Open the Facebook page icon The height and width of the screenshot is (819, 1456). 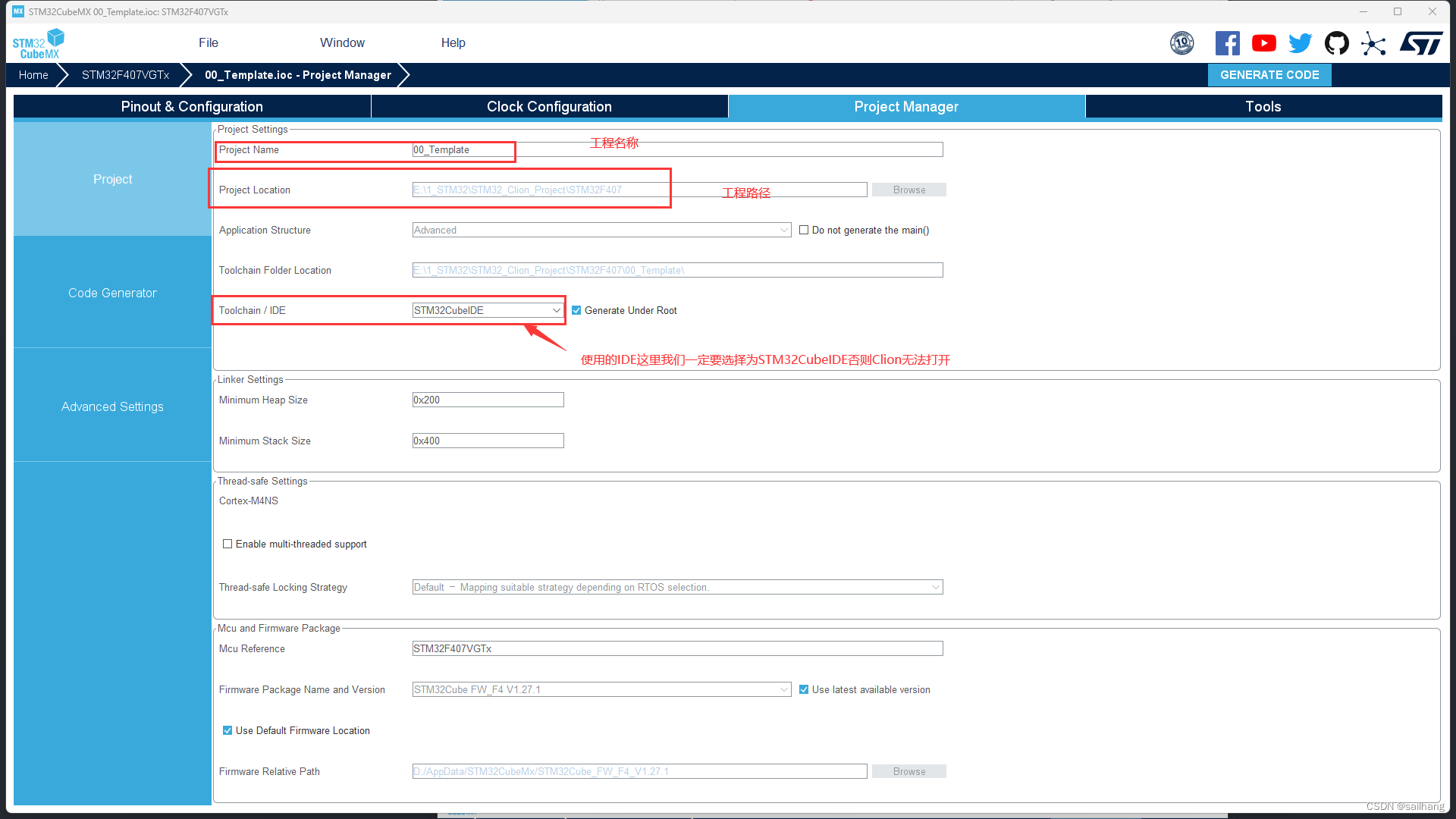click(1227, 43)
